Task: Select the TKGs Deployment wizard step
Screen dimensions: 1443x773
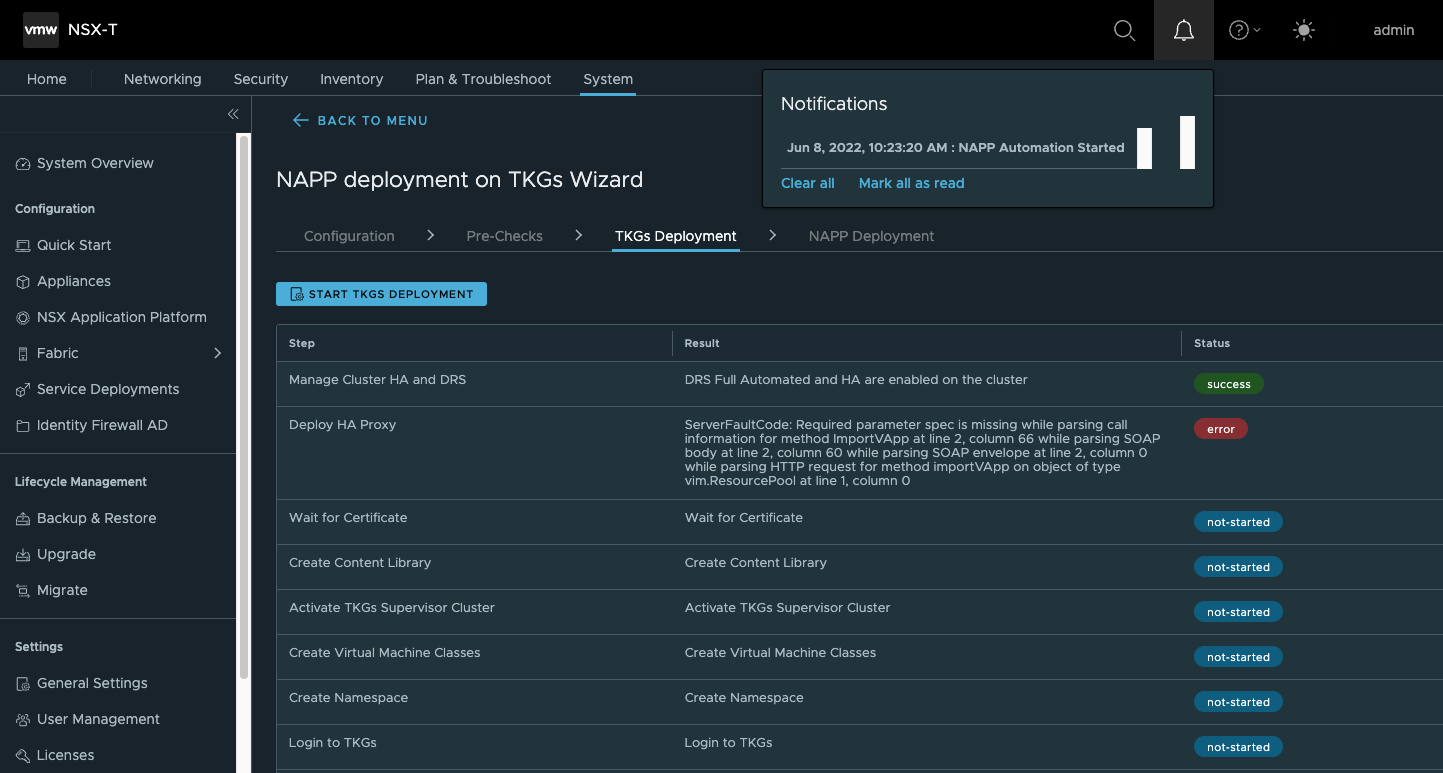Action: [x=676, y=236]
